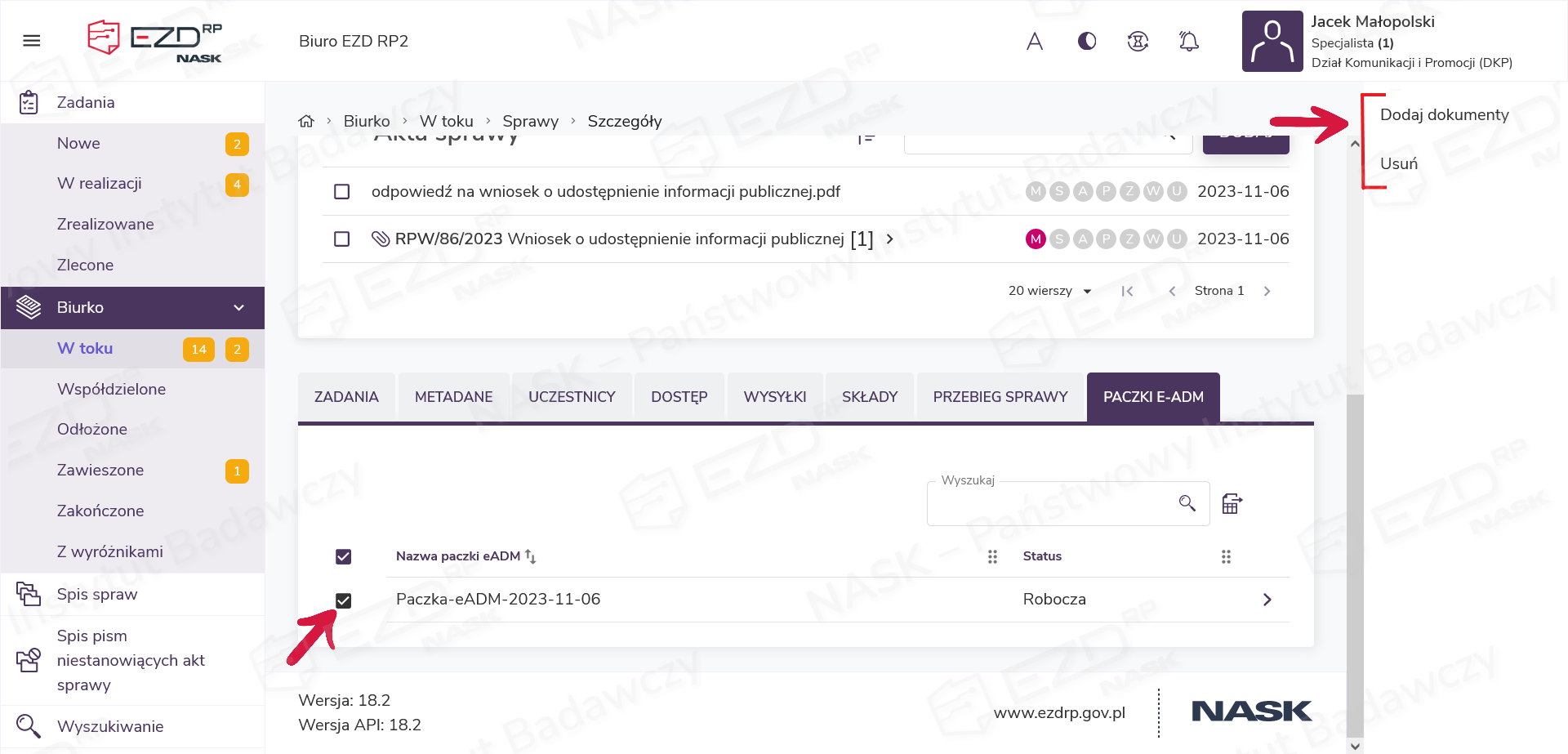
Task: Open the '20 wierszy' rows dropdown
Action: pos(1050,291)
